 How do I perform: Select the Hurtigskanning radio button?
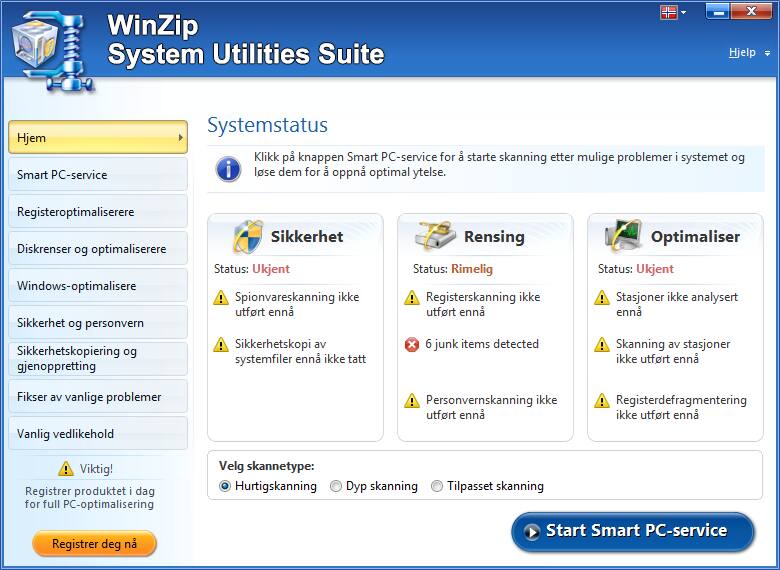coord(226,486)
